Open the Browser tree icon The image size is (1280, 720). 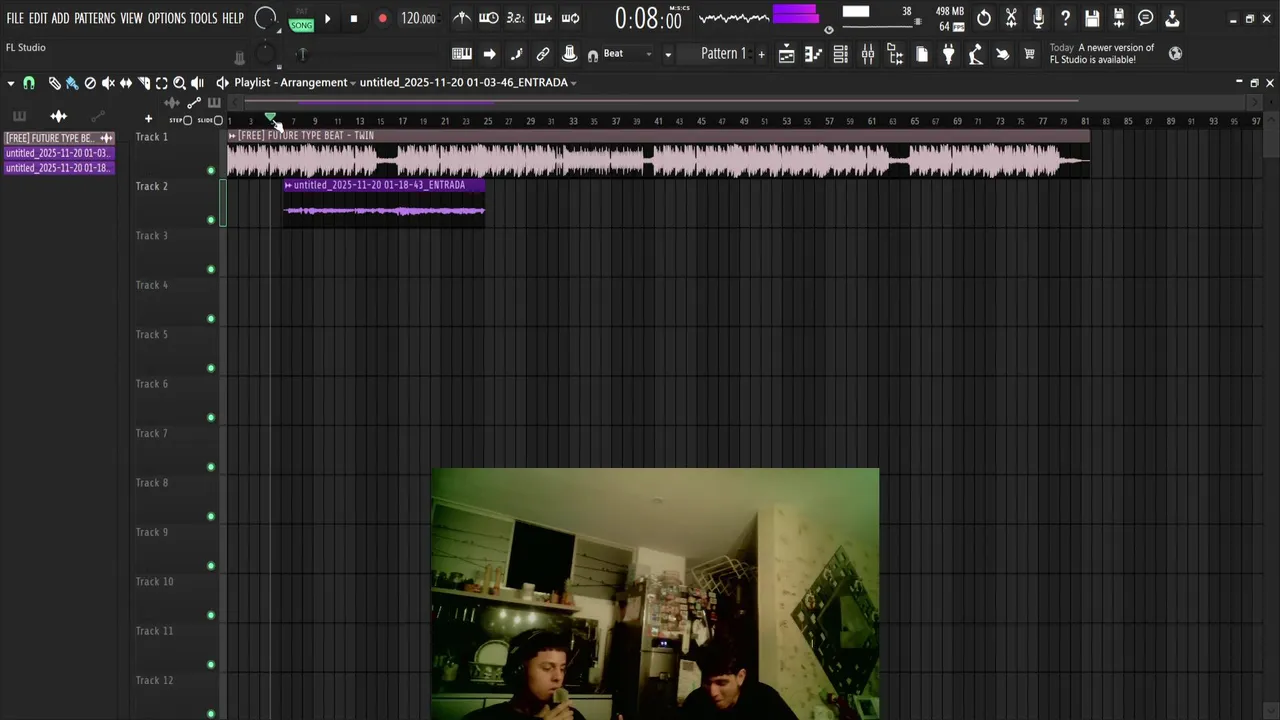click(895, 55)
